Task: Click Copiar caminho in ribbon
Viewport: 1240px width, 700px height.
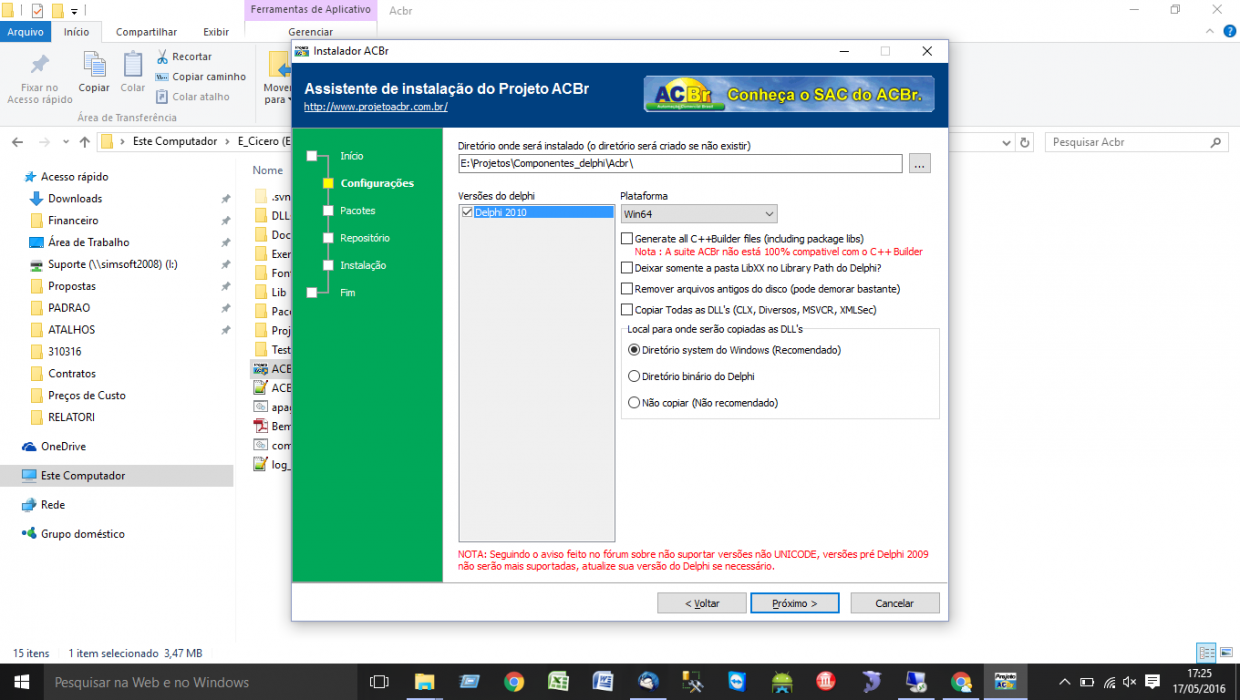Action: point(201,77)
